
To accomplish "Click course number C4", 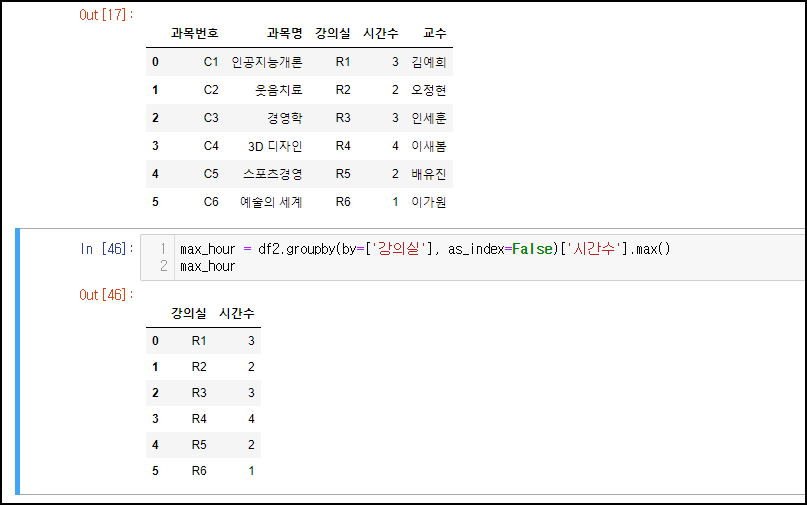I will pyautogui.click(x=211, y=146).
